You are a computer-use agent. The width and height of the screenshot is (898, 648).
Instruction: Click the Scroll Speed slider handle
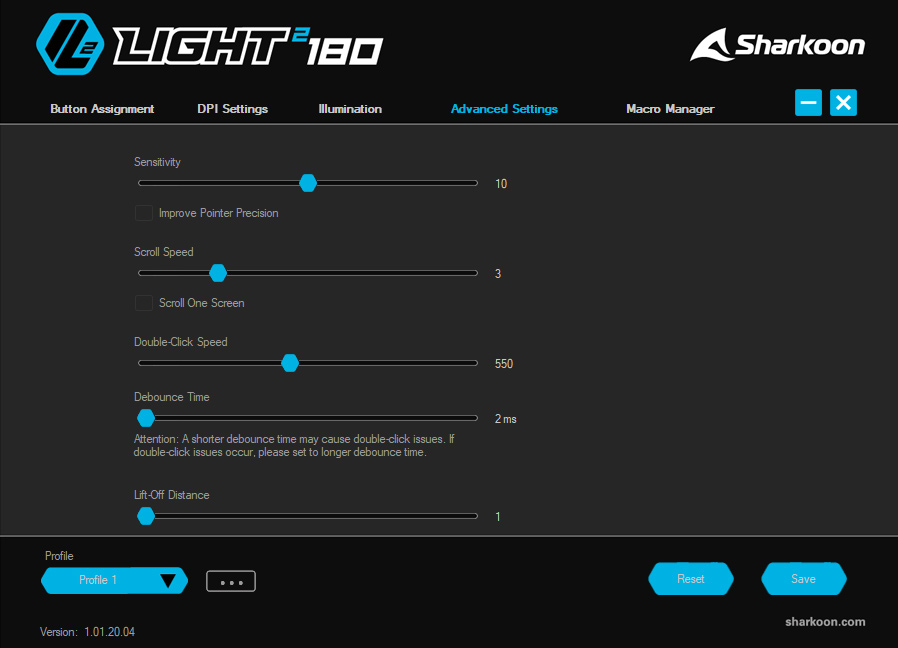tap(218, 273)
